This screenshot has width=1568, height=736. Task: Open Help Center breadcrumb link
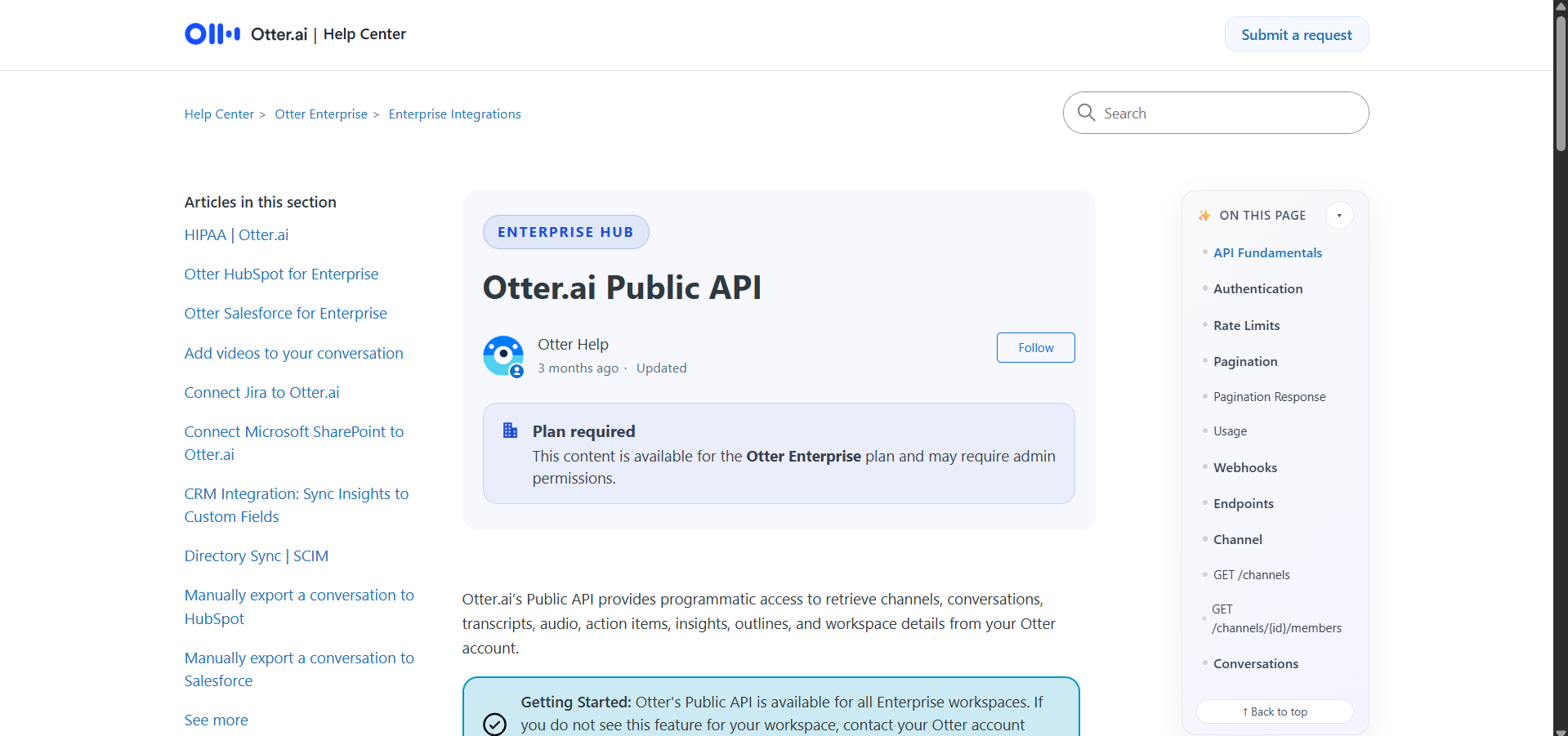pos(219,114)
